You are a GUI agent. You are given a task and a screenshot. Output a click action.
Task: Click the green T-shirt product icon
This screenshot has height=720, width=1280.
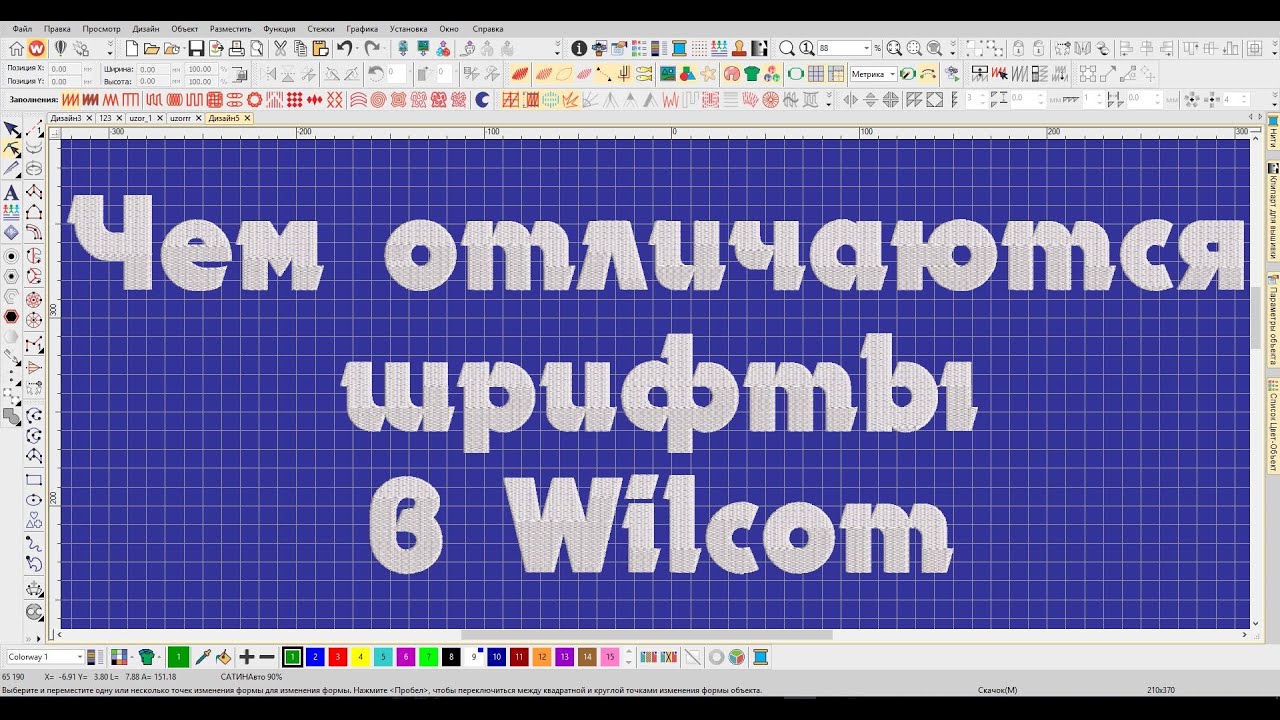click(x=751, y=74)
